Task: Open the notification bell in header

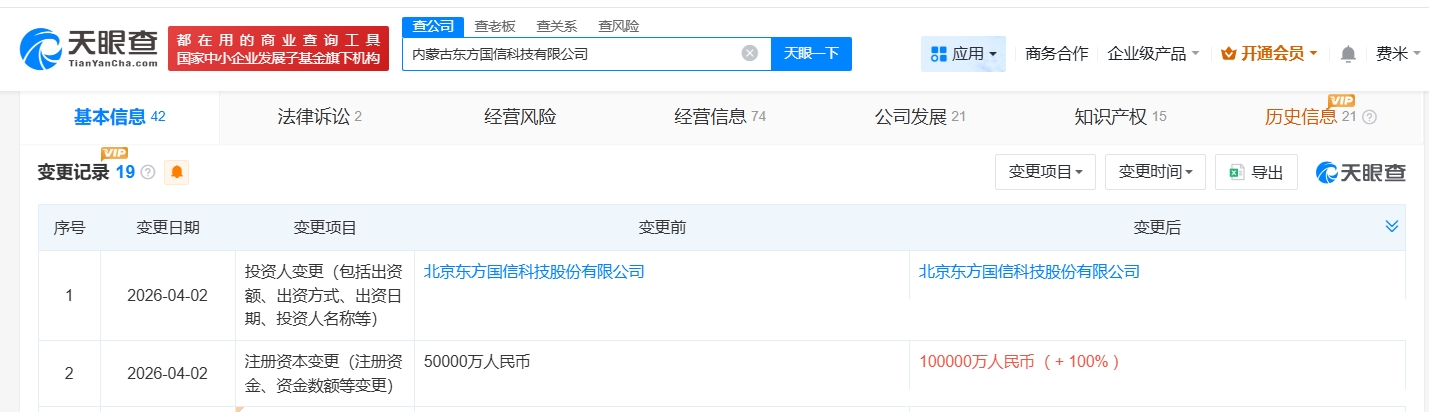Action: 1348,54
